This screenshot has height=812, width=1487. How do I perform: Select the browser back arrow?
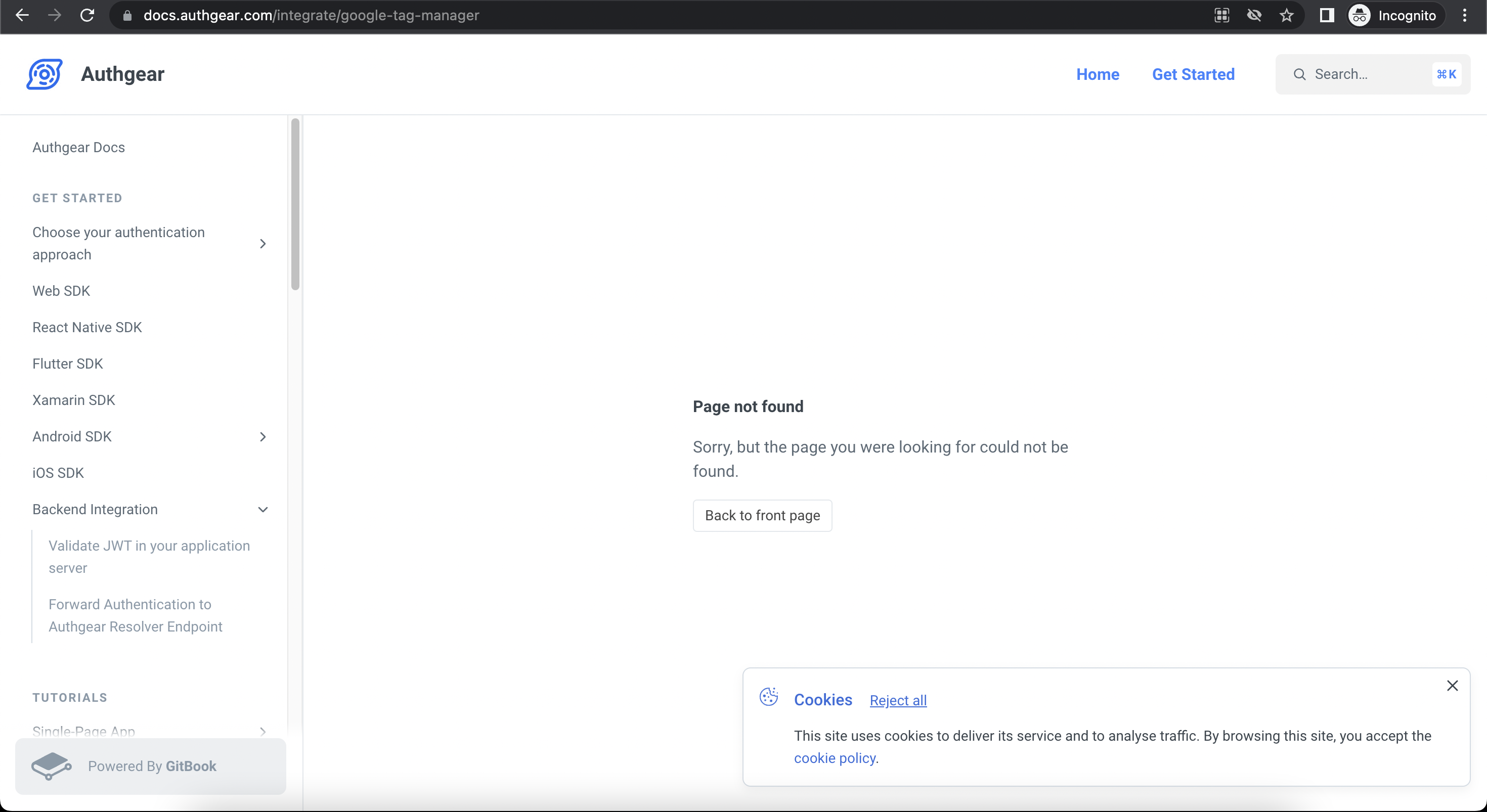coord(23,15)
